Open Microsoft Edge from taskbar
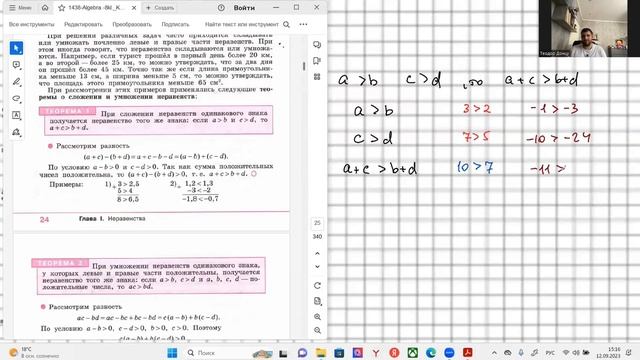Viewport: 640px width, 360px height. 431,353
